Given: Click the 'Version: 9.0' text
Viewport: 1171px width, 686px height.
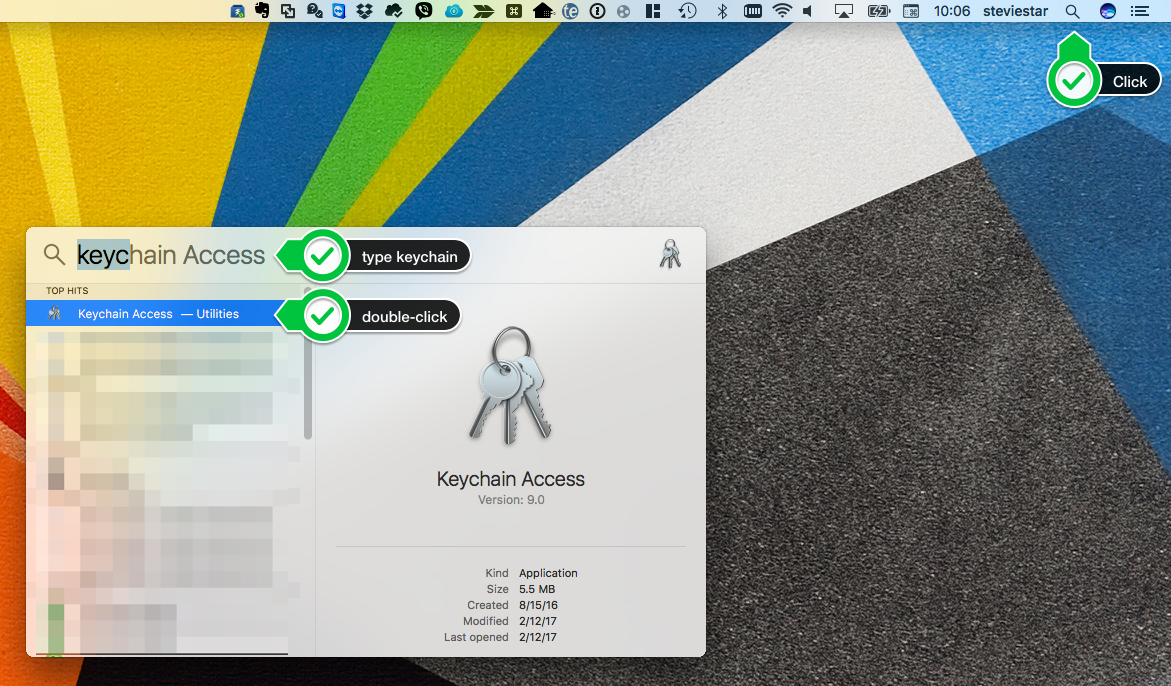Looking at the screenshot, I should click(x=512, y=500).
